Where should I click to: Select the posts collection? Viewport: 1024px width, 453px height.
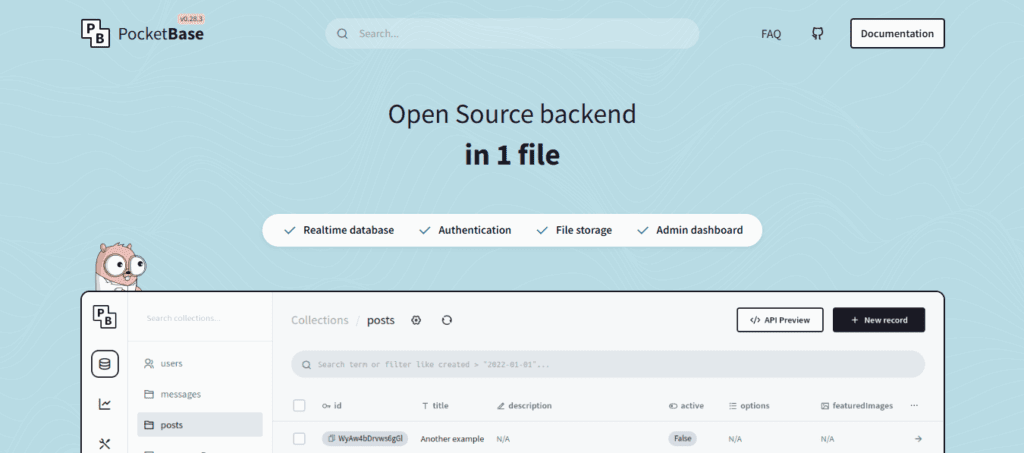[x=200, y=425]
